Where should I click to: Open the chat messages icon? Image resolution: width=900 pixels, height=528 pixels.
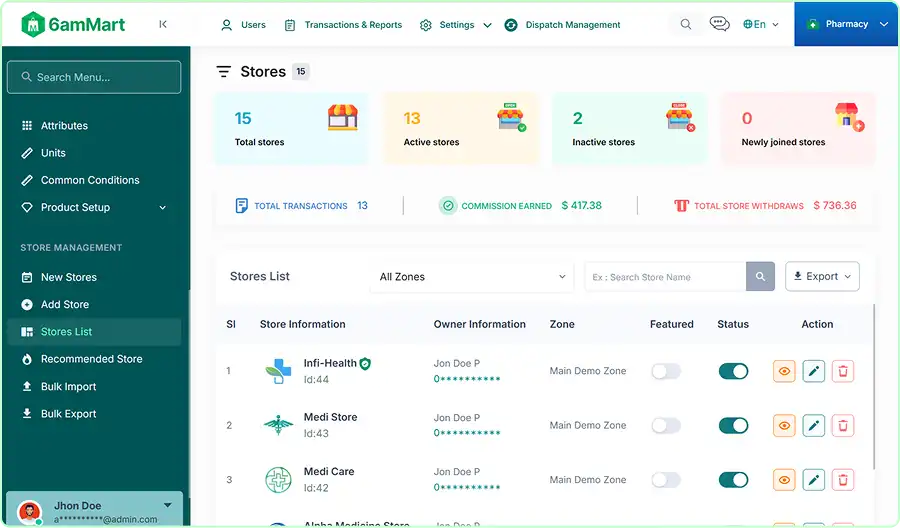coord(719,24)
